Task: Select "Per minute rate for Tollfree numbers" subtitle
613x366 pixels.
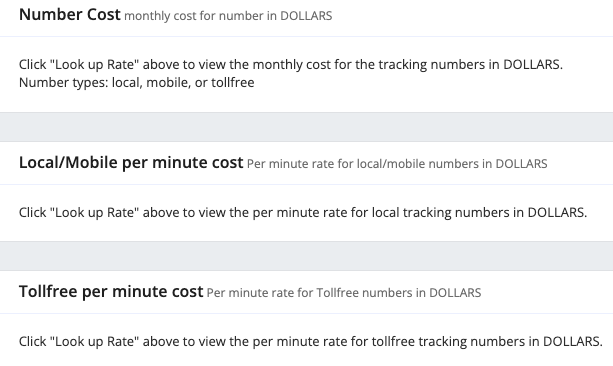Action: pyautogui.click(x=344, y=293)
